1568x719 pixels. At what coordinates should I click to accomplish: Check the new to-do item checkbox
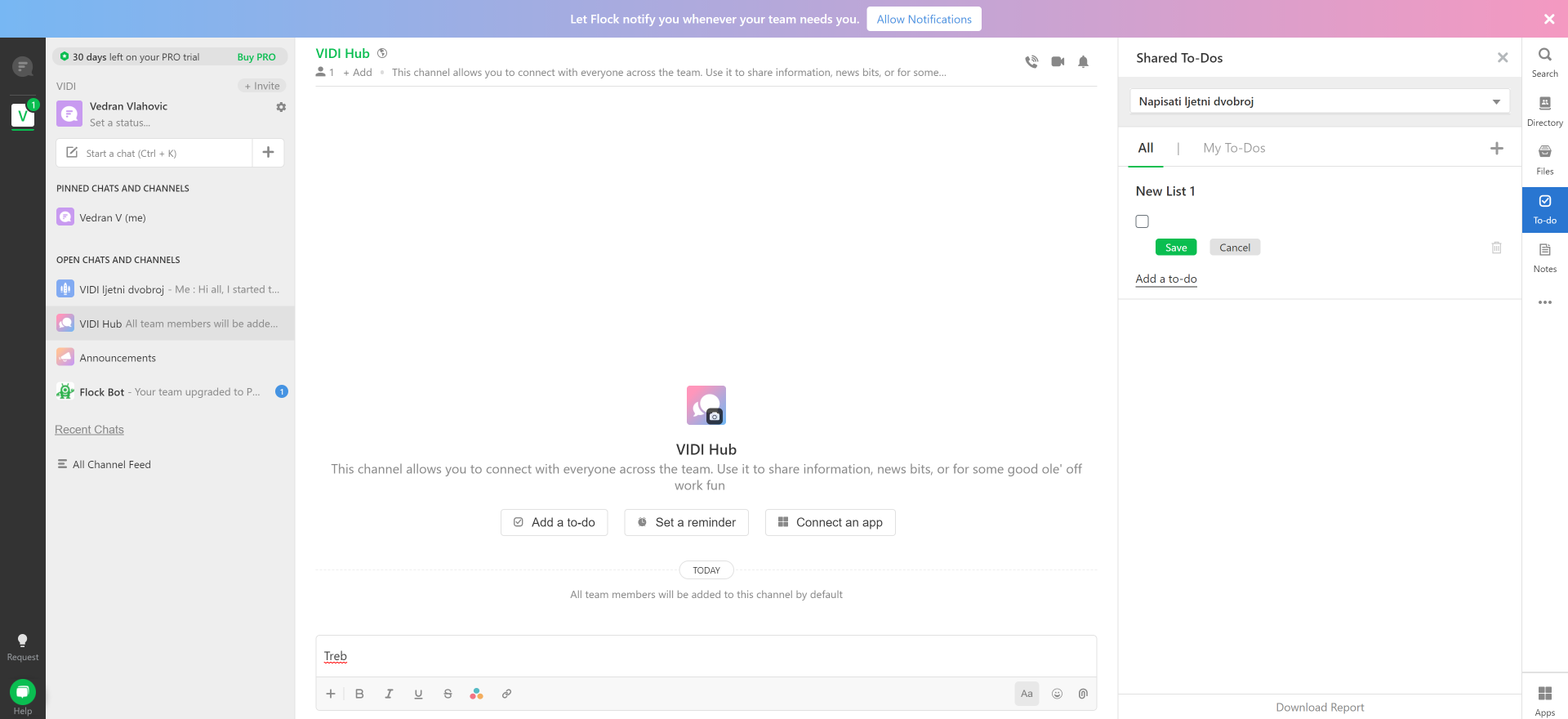point(1142,221)
